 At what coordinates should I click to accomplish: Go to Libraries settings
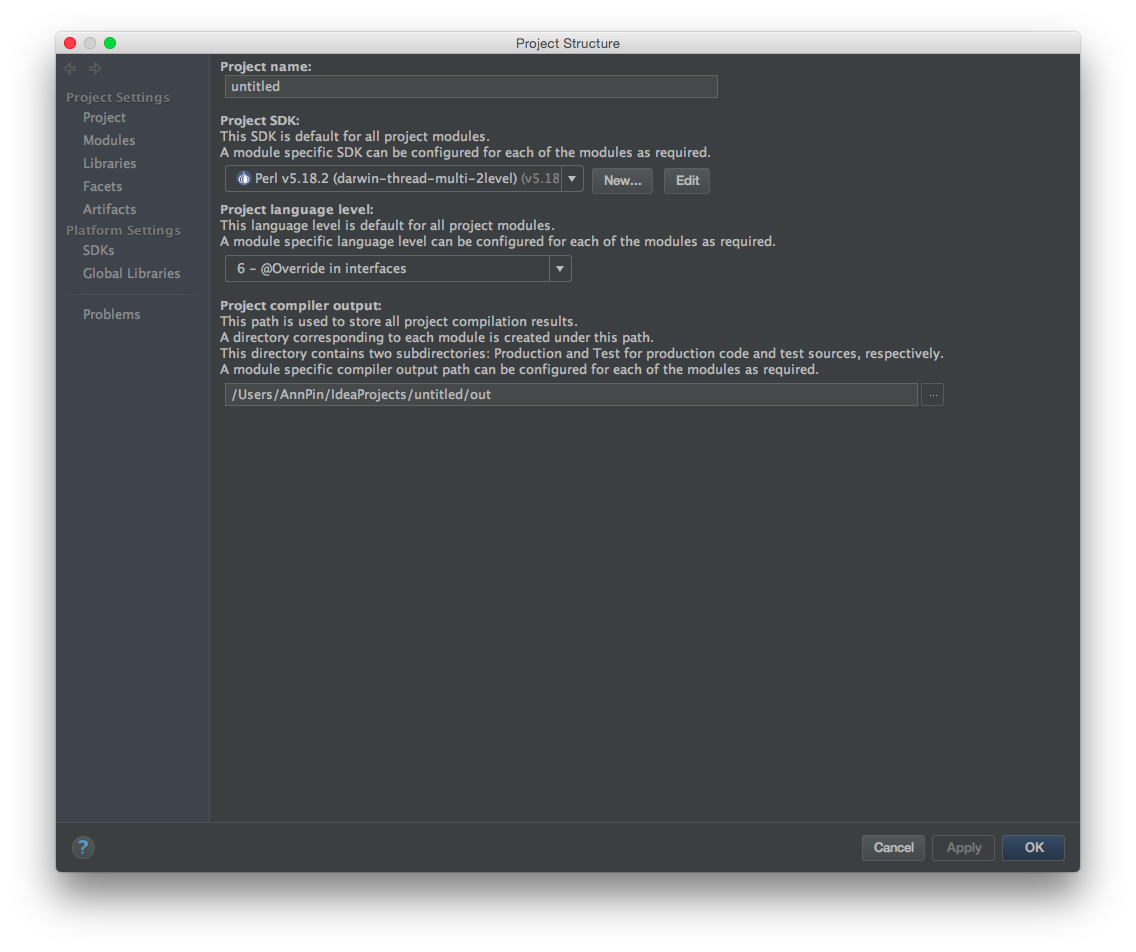click(x=109, y=164)
